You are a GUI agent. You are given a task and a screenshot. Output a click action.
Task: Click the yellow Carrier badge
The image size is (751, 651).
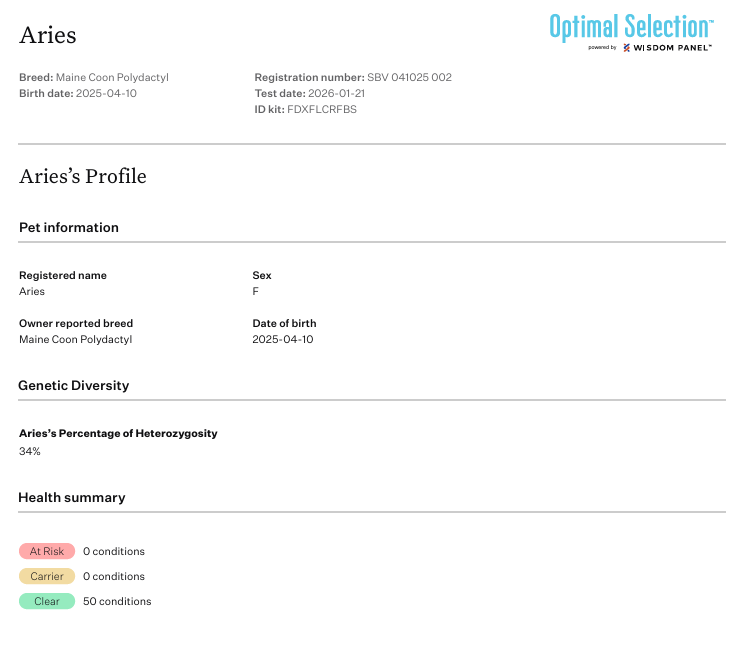click(47, 576)
